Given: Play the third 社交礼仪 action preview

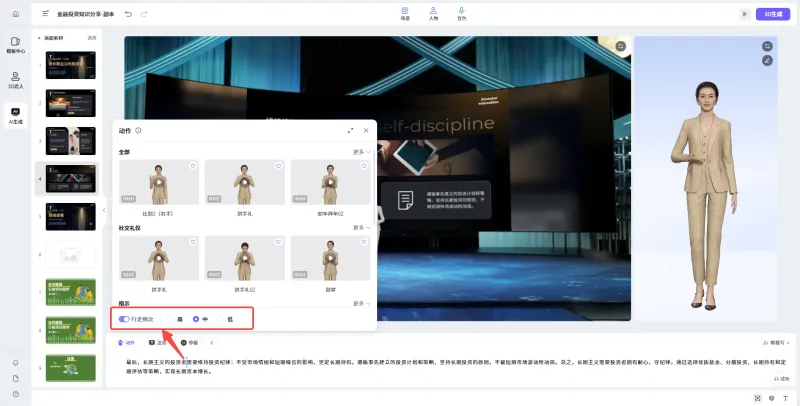Looking at the screenshot, I should tap(331, 258).
